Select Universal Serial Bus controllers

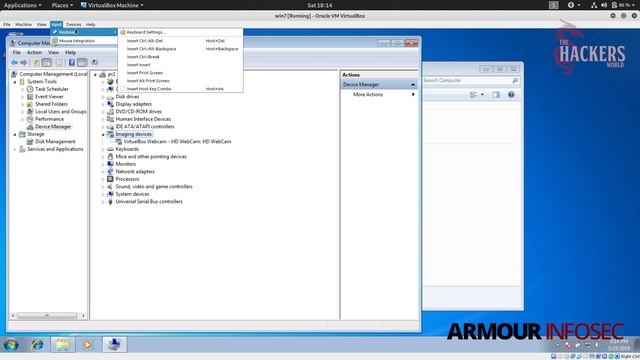point(149,202)
